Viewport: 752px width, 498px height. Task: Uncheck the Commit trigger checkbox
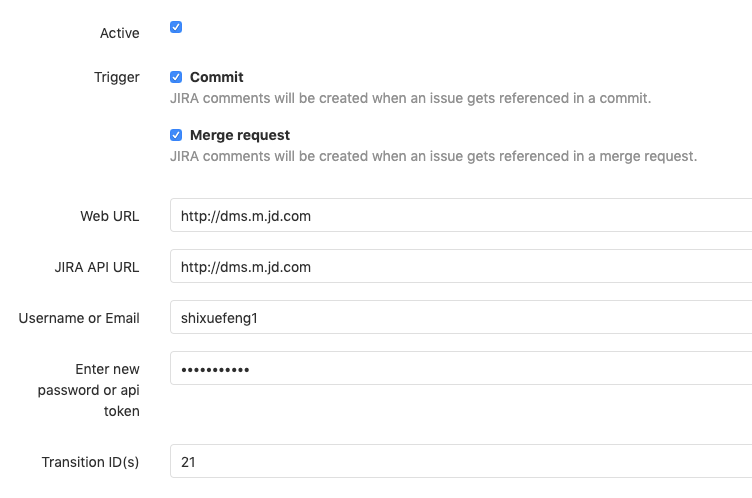(176, 77)
